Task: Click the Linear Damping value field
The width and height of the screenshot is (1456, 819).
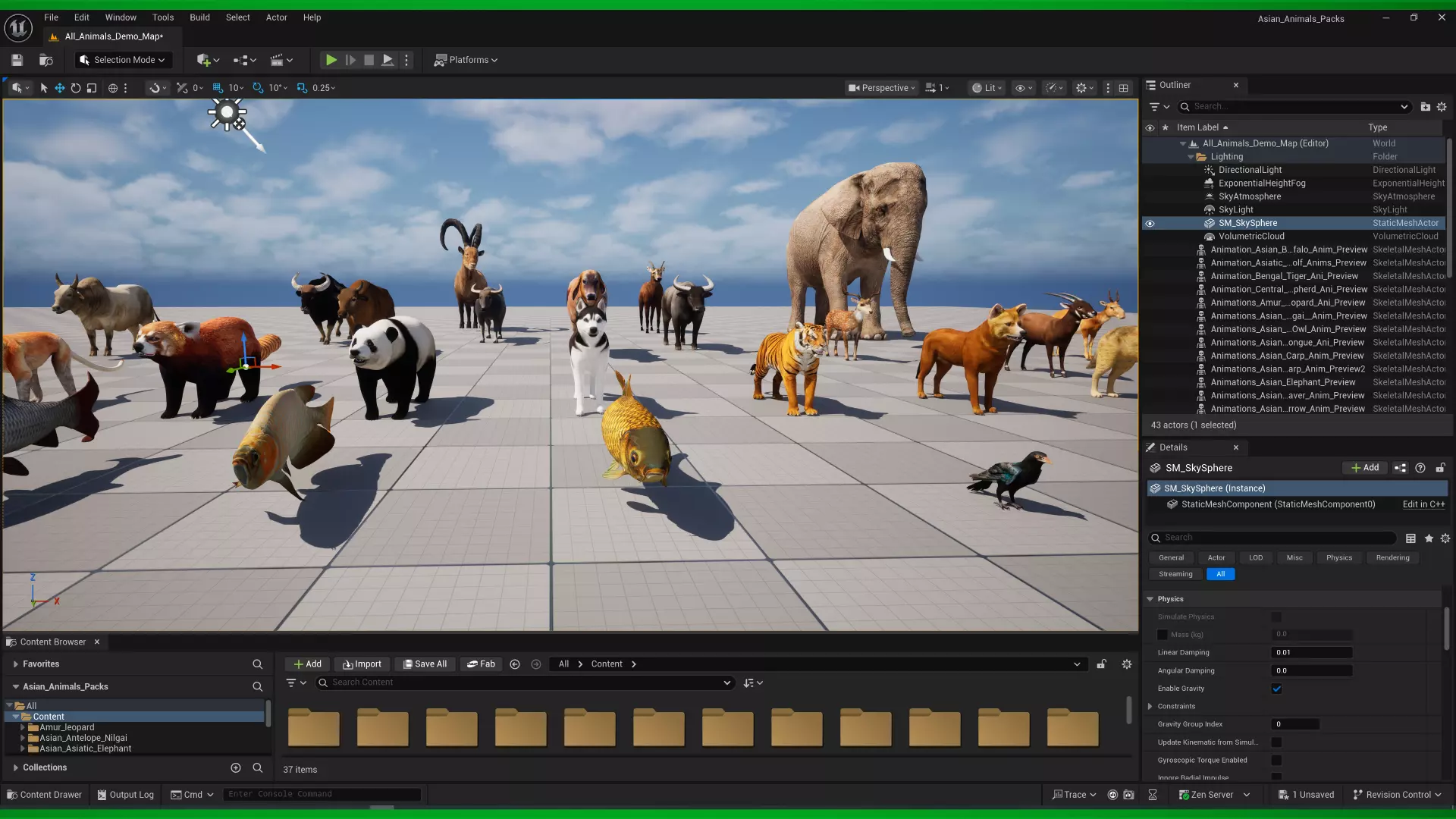Action: [x=1311, y=653]
